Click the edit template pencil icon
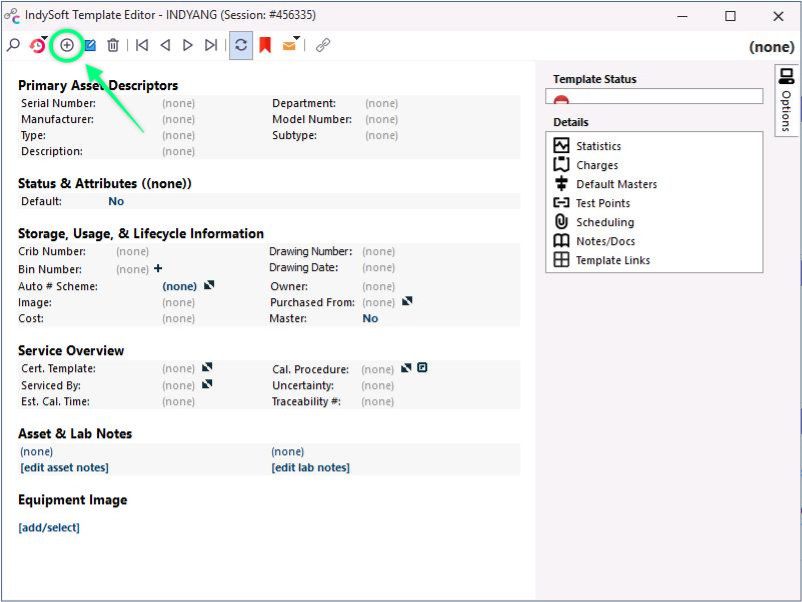This screenshot has width=802, height=602. [90, 45]
